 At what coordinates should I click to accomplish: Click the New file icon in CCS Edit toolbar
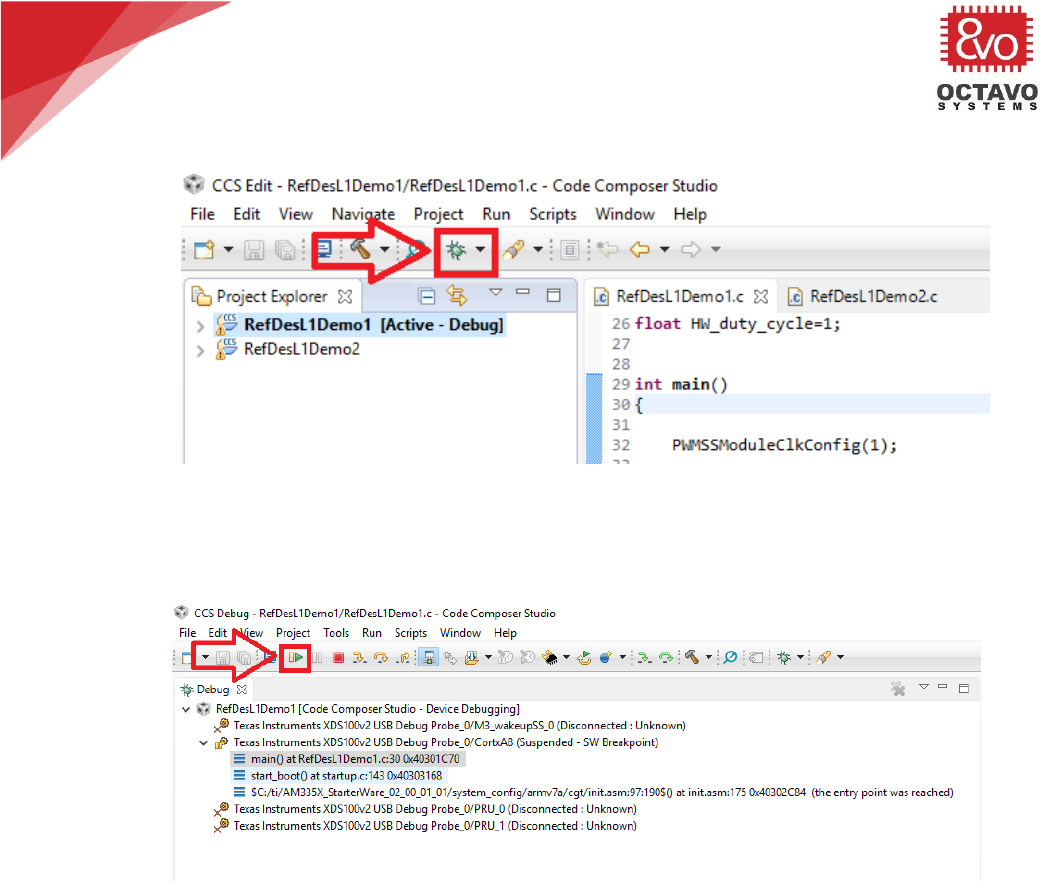204,249
